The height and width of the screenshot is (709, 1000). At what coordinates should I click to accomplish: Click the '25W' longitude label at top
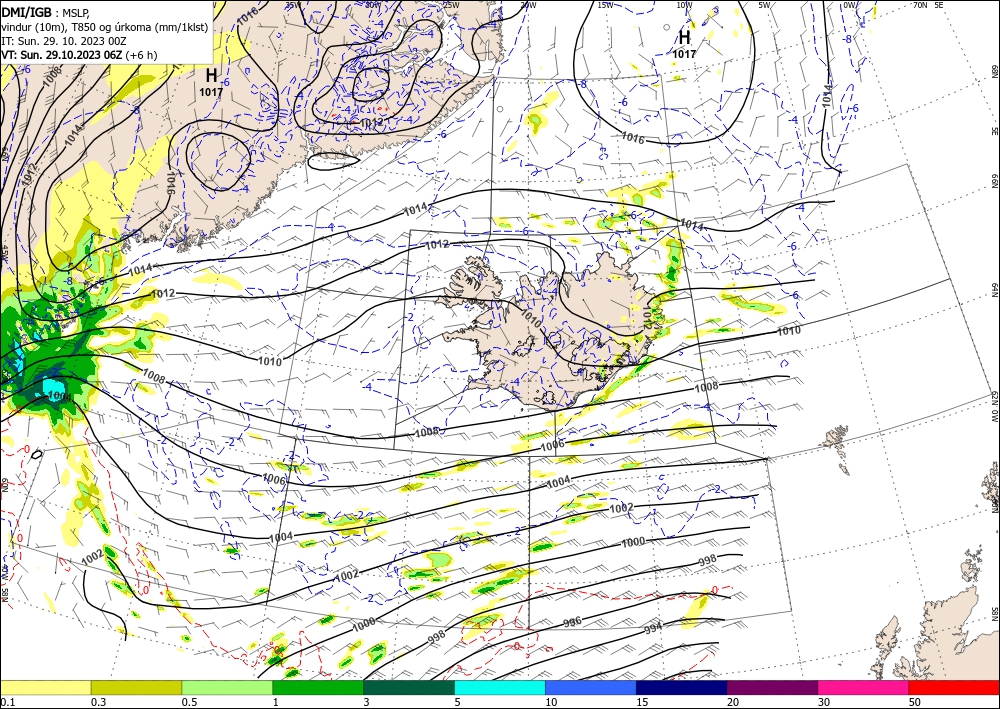tap(451, 5)
